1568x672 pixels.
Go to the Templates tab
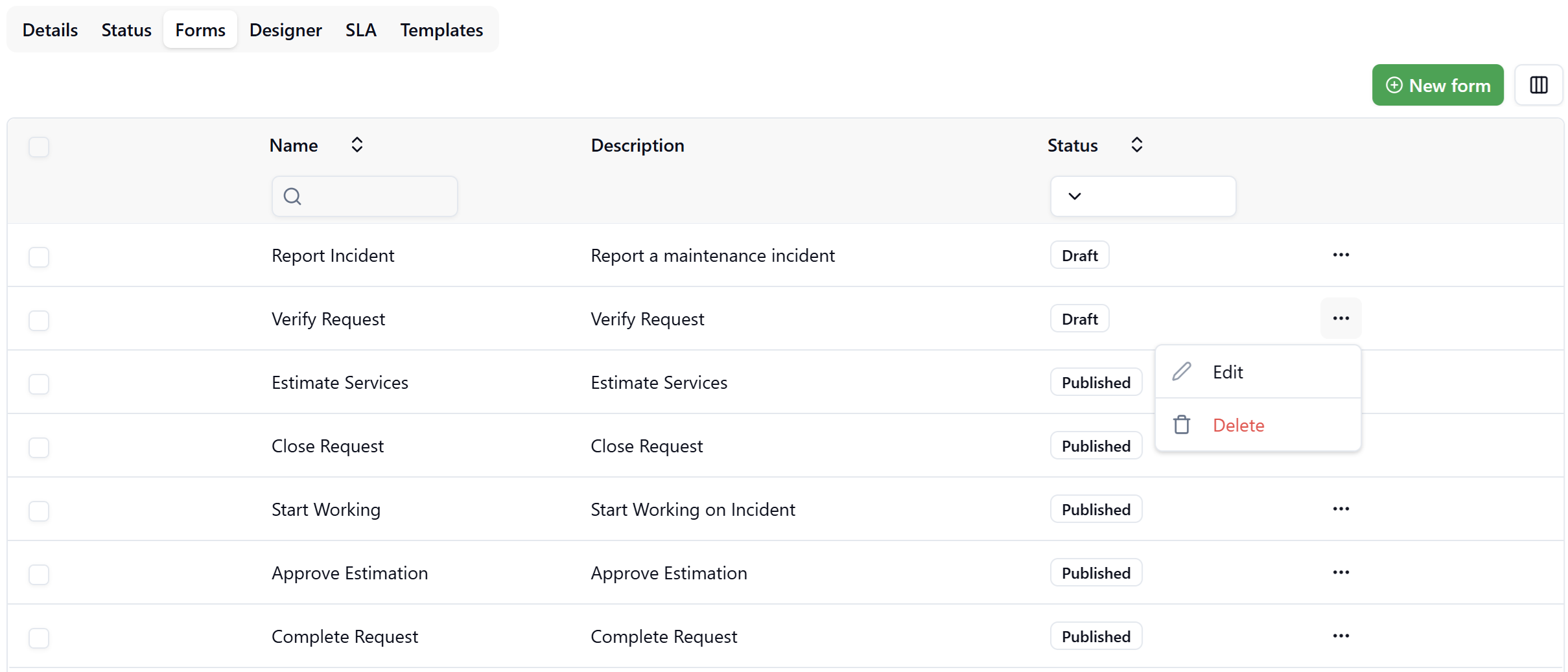(x=441, y=30)
